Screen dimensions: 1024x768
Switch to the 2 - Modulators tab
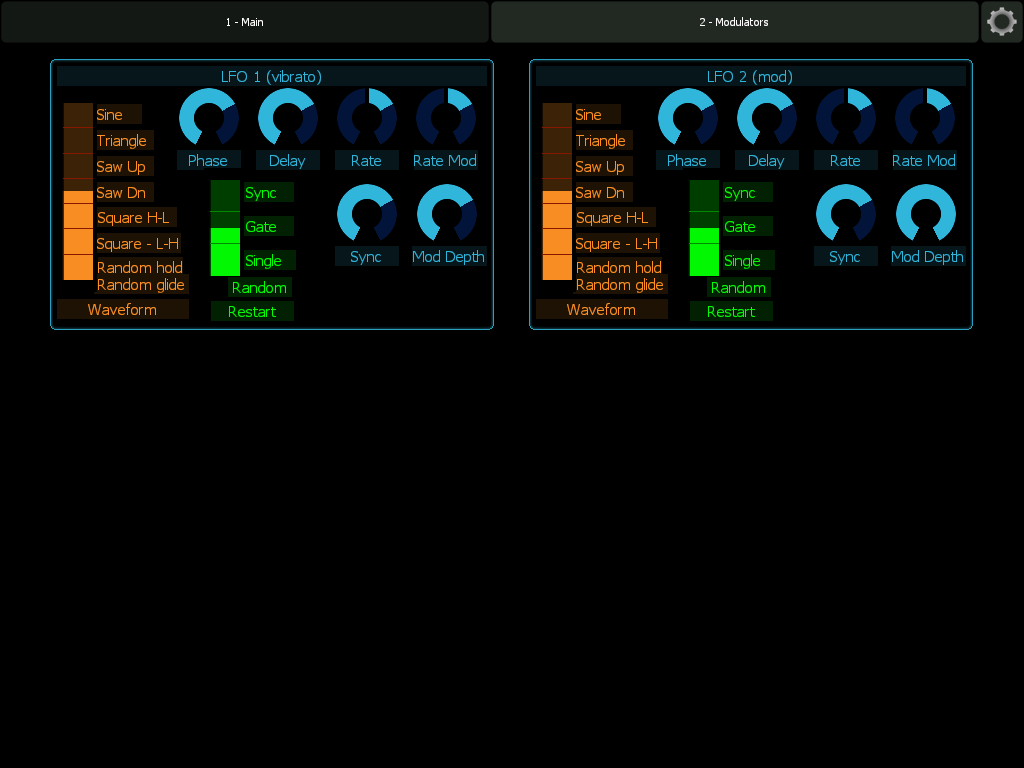click(734, 22)
